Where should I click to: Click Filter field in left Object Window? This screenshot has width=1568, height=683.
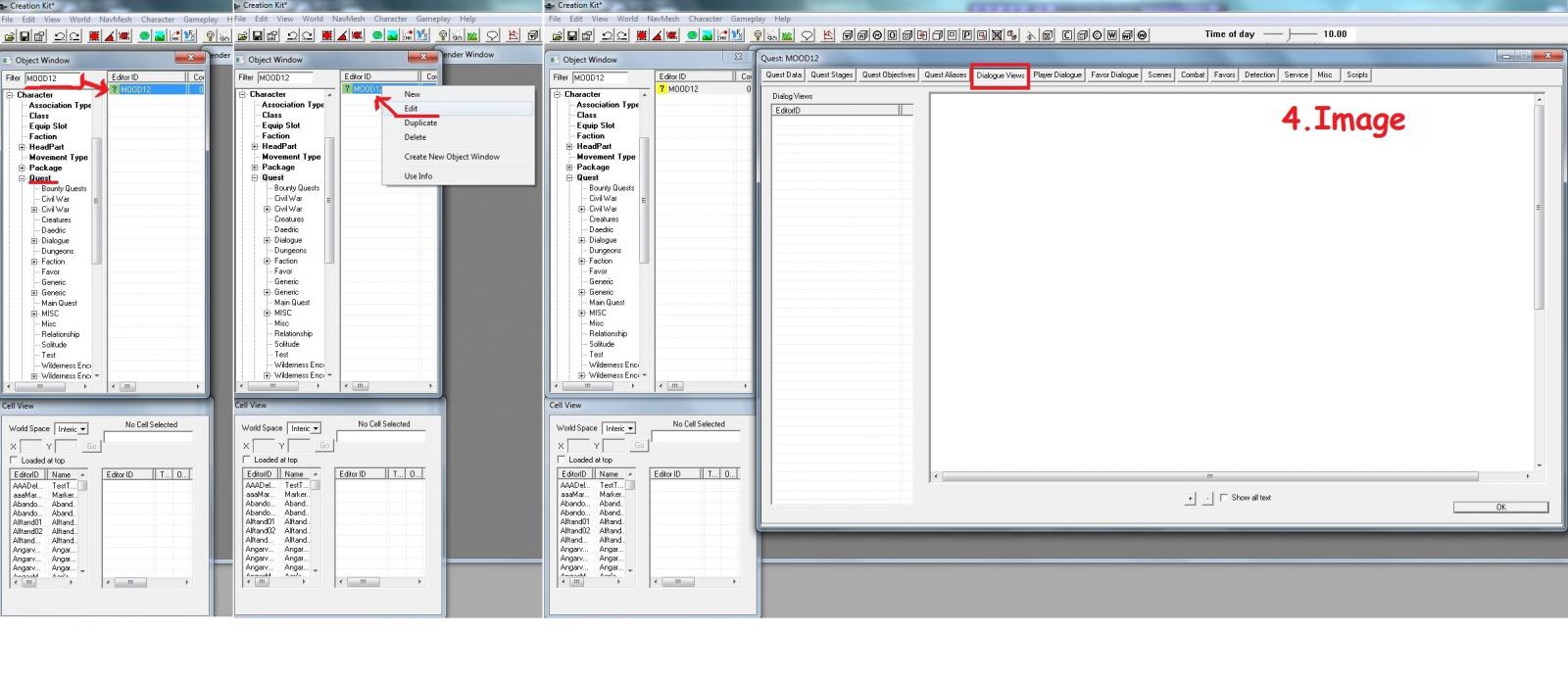tap(52, 78)
